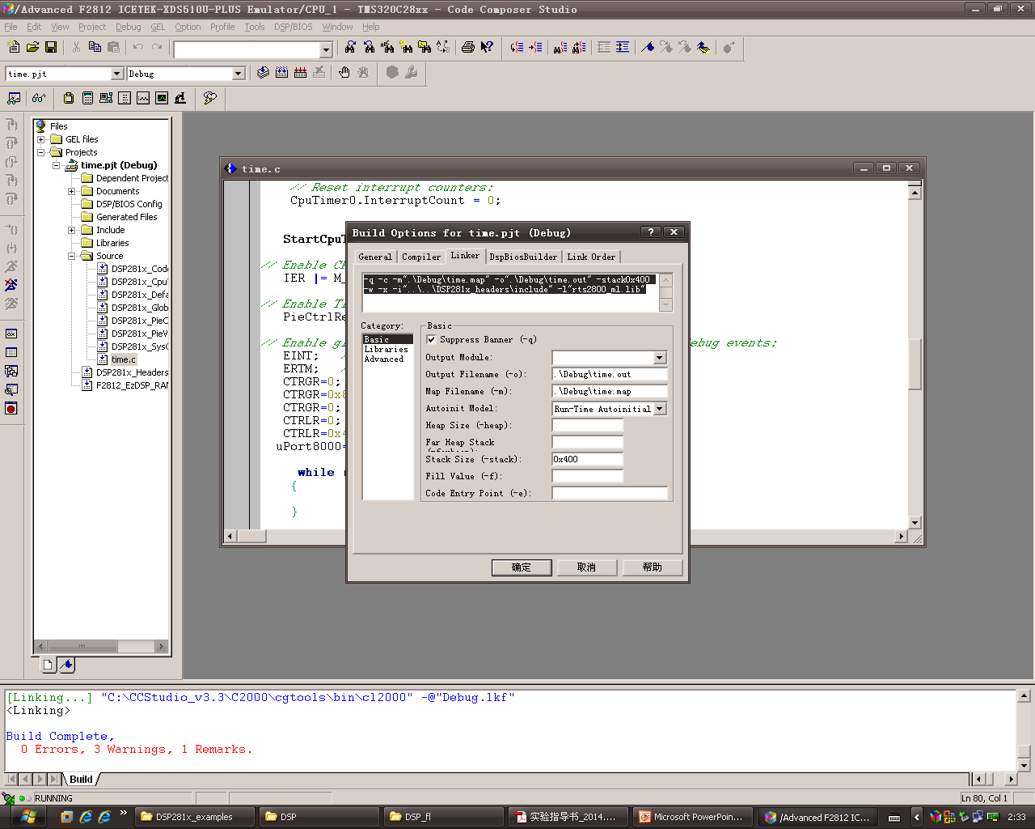
Task: Click the Output Filename (-o) field
Action: point(609,374)
